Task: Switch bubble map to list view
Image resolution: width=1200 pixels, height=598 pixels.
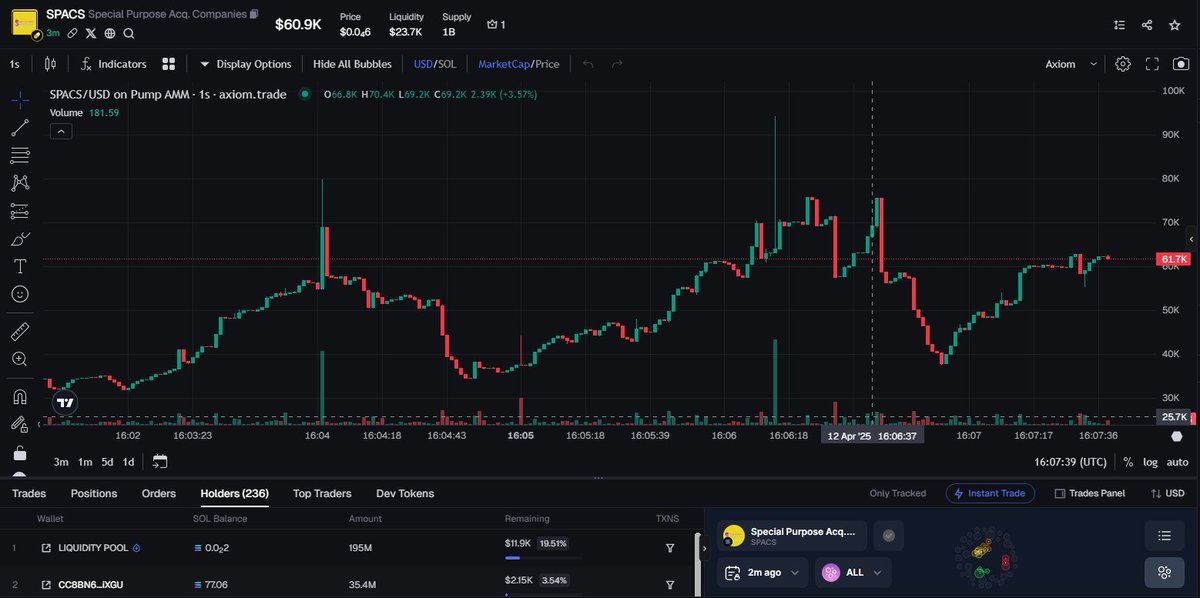Action: point(1164,536)
